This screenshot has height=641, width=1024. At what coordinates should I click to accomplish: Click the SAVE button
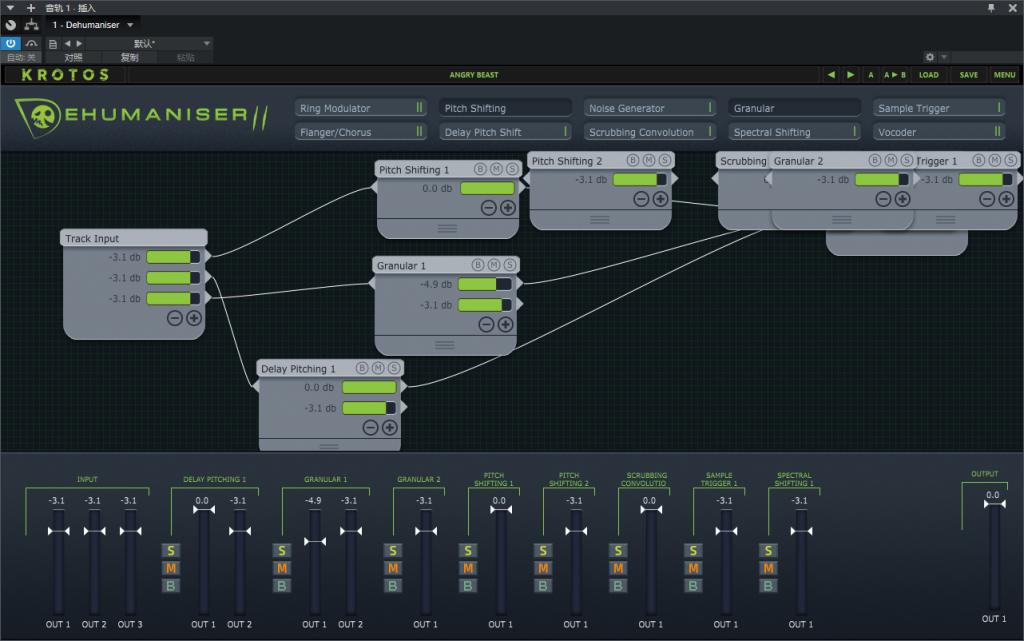(968, 75)
